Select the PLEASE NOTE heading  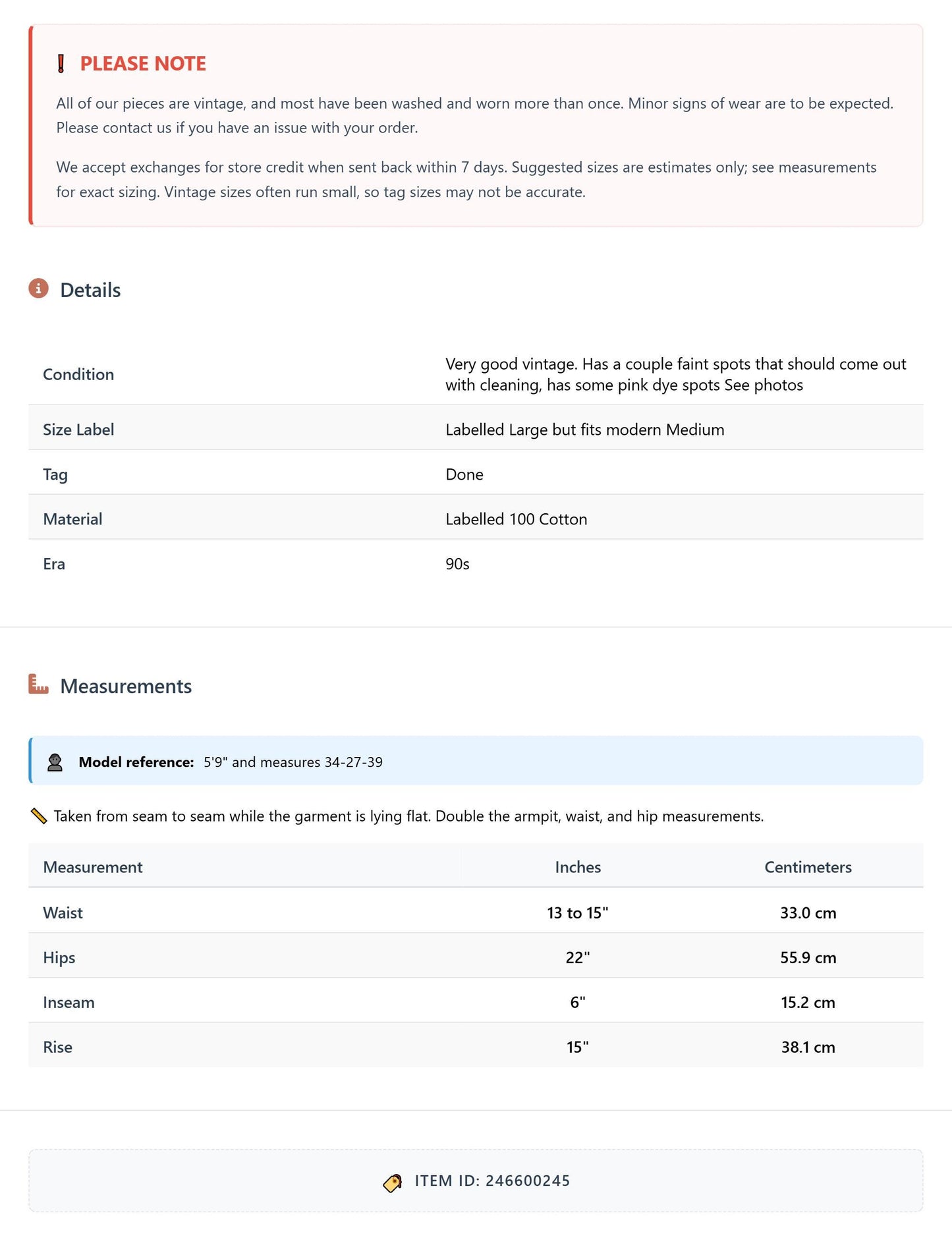143,63
